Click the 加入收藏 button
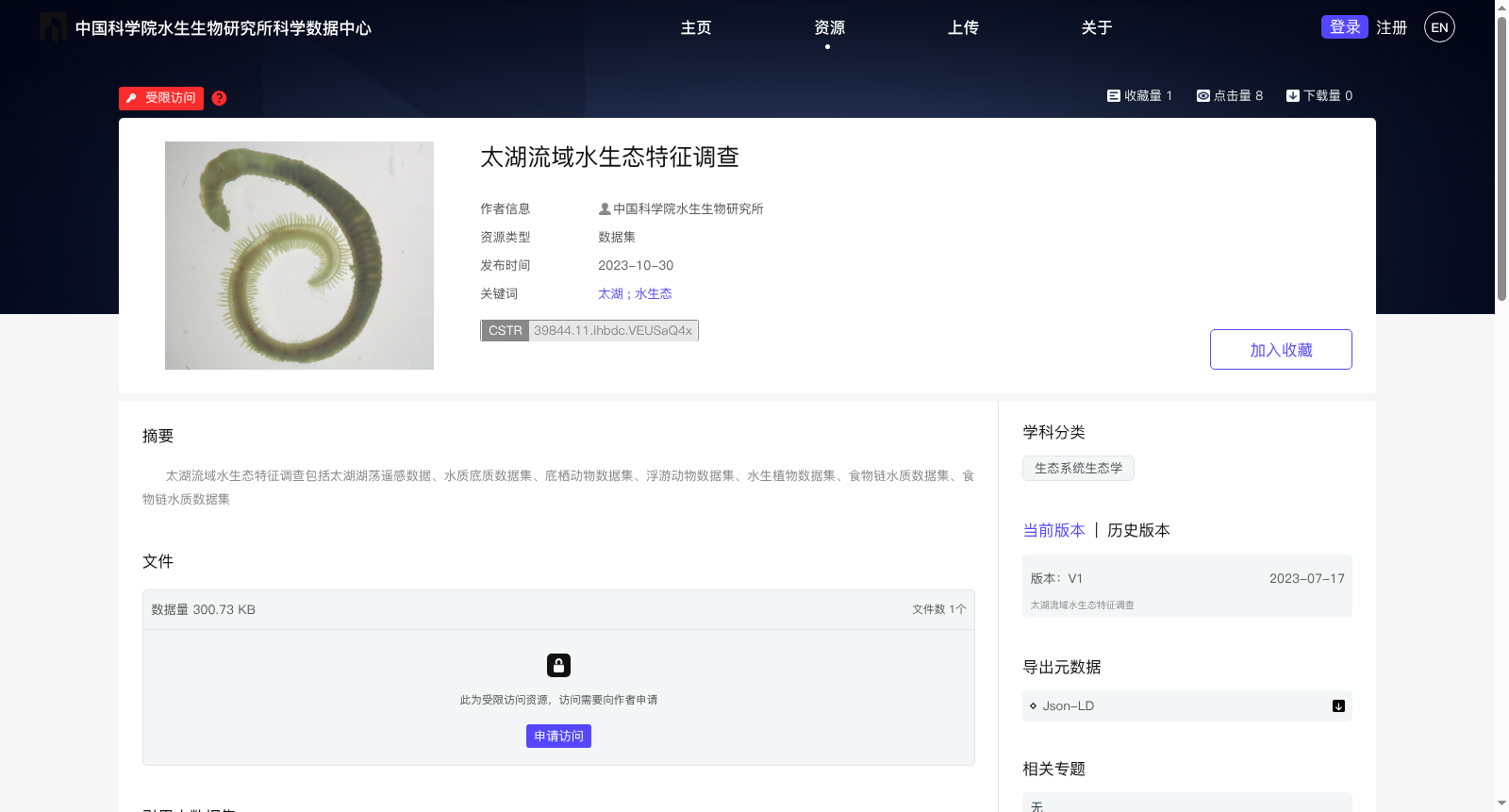The image size is (1509, 812). click(1281, 350)
